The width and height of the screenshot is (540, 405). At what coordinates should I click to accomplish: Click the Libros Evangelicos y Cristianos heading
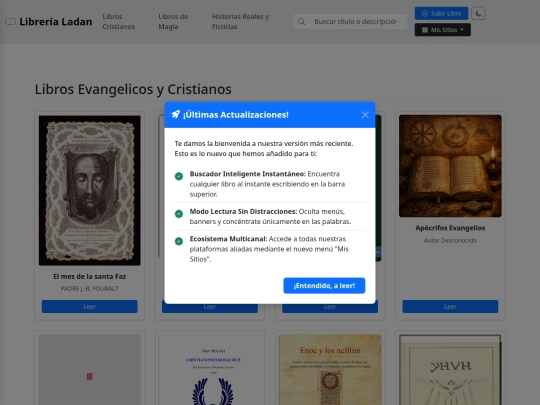[133, 89]
